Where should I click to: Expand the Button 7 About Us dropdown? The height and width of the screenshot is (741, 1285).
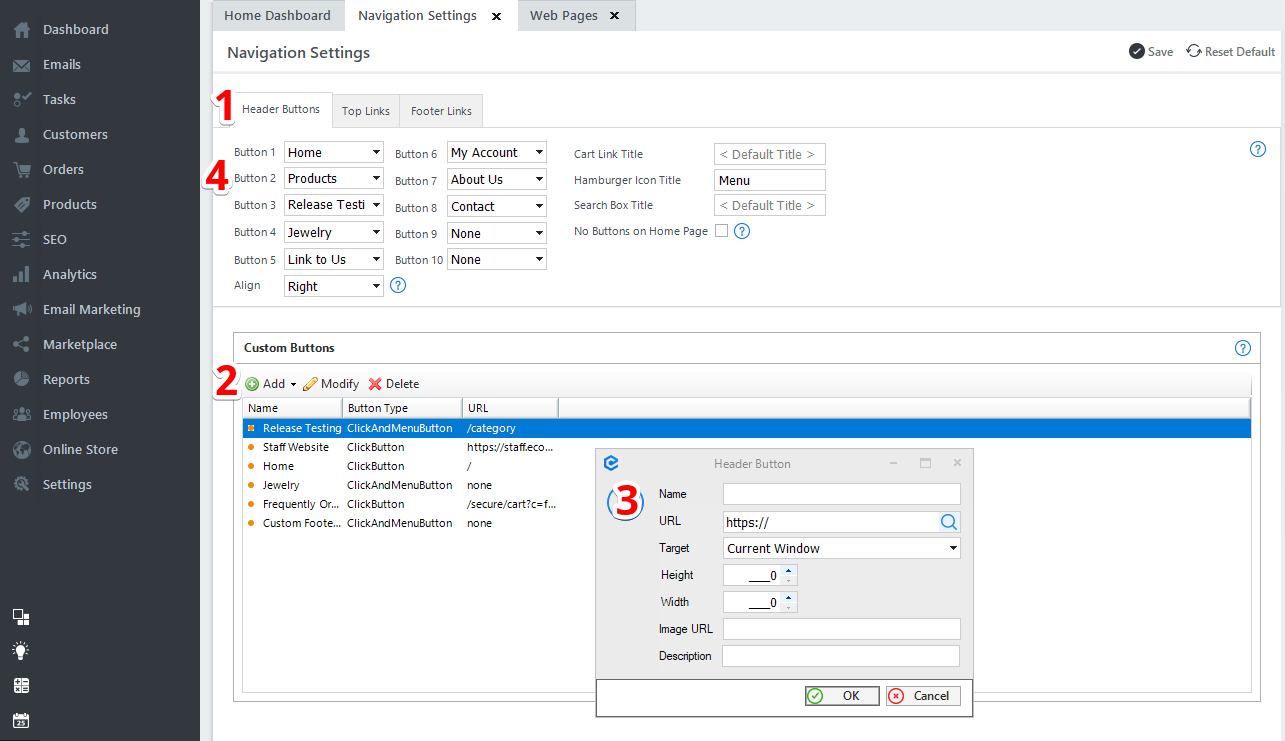tap(497, 180)
